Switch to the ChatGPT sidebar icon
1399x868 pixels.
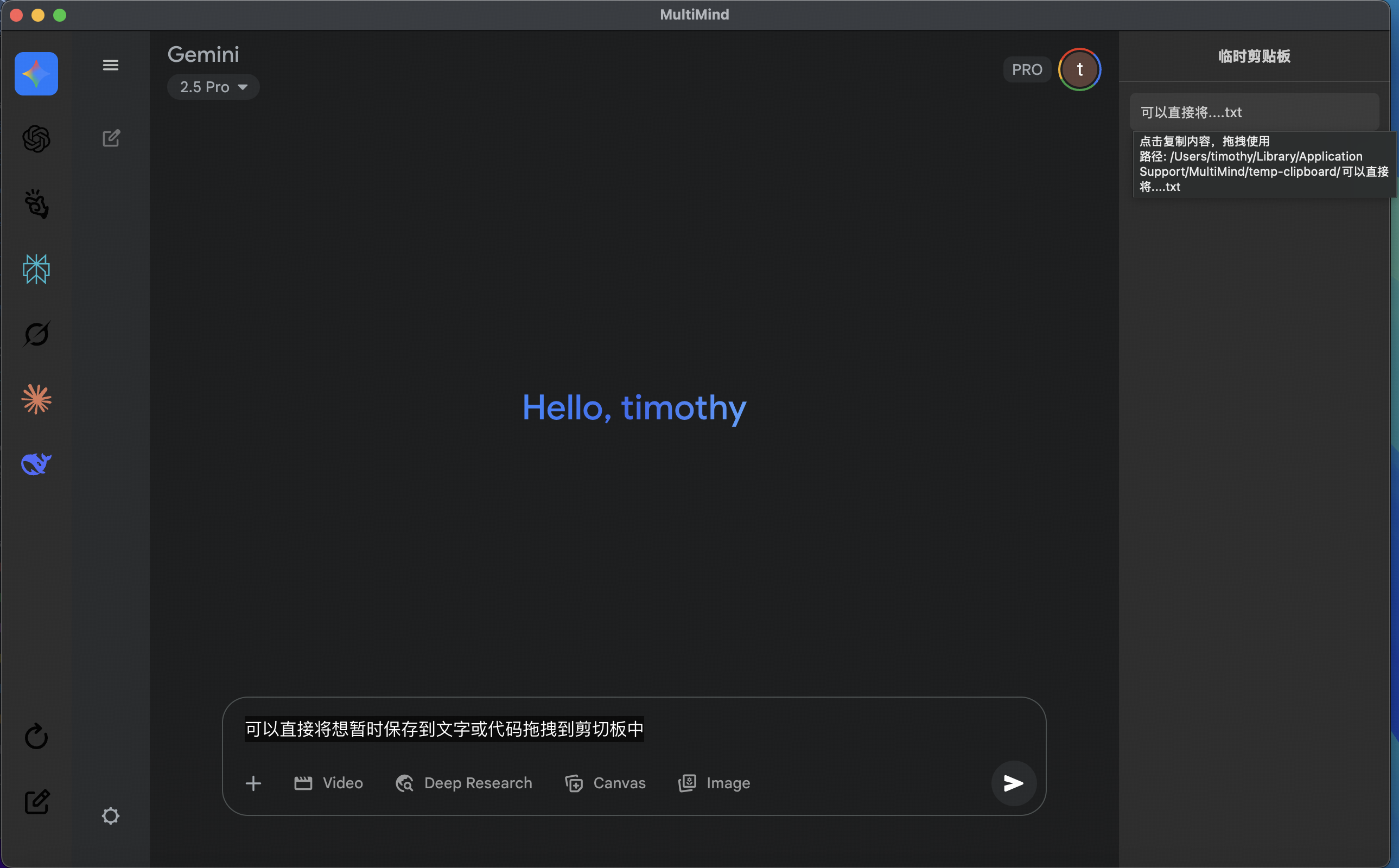click(x=36, y=139)
